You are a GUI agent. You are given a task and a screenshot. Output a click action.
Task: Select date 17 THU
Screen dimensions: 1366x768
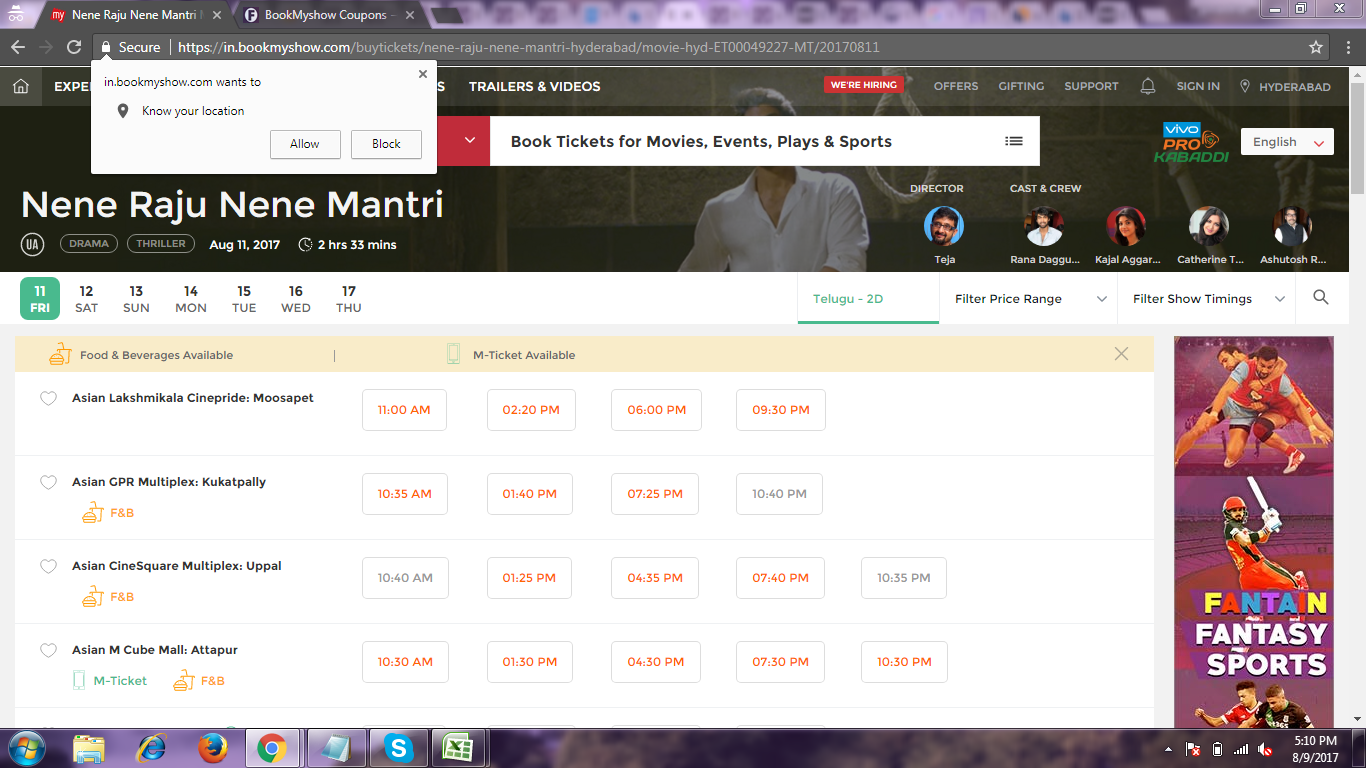point(349,299)
